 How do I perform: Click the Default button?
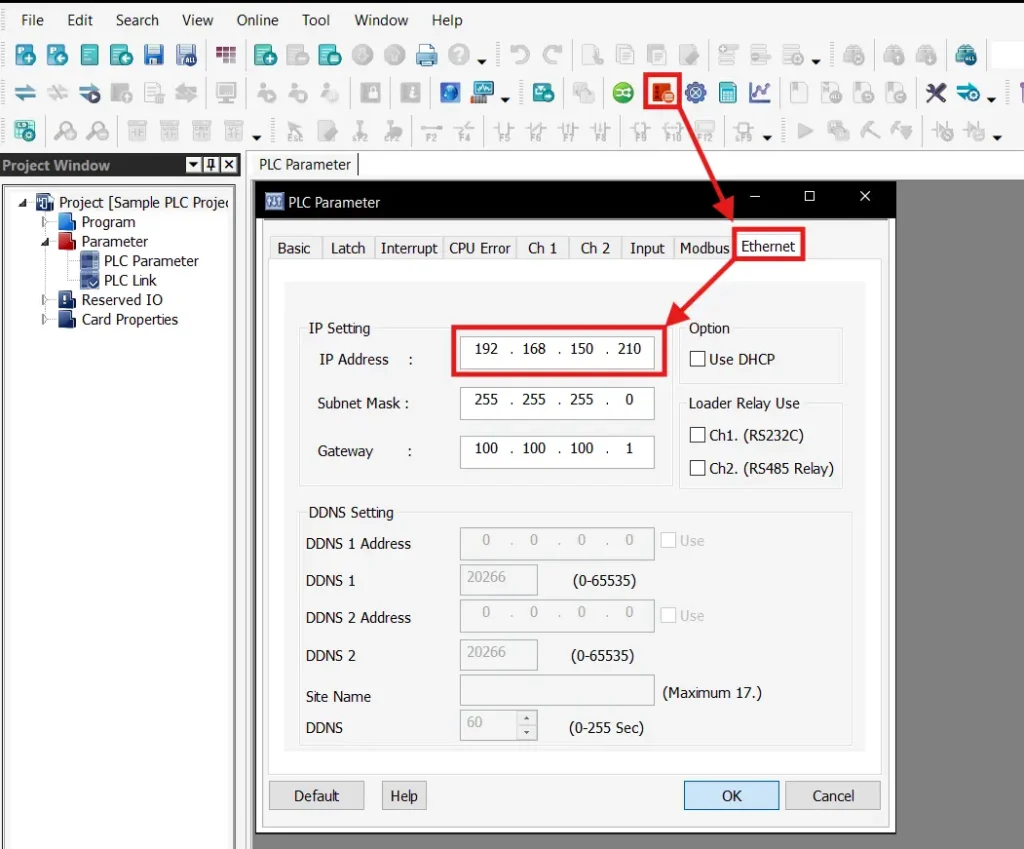[316, 795]
